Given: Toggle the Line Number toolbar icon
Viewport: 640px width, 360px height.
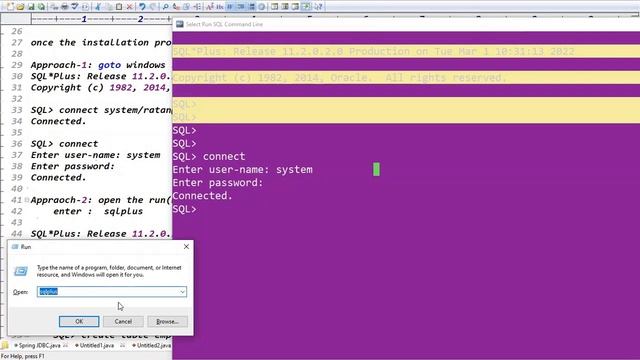Looking at the screenshot, I should [x=251, y=7].
